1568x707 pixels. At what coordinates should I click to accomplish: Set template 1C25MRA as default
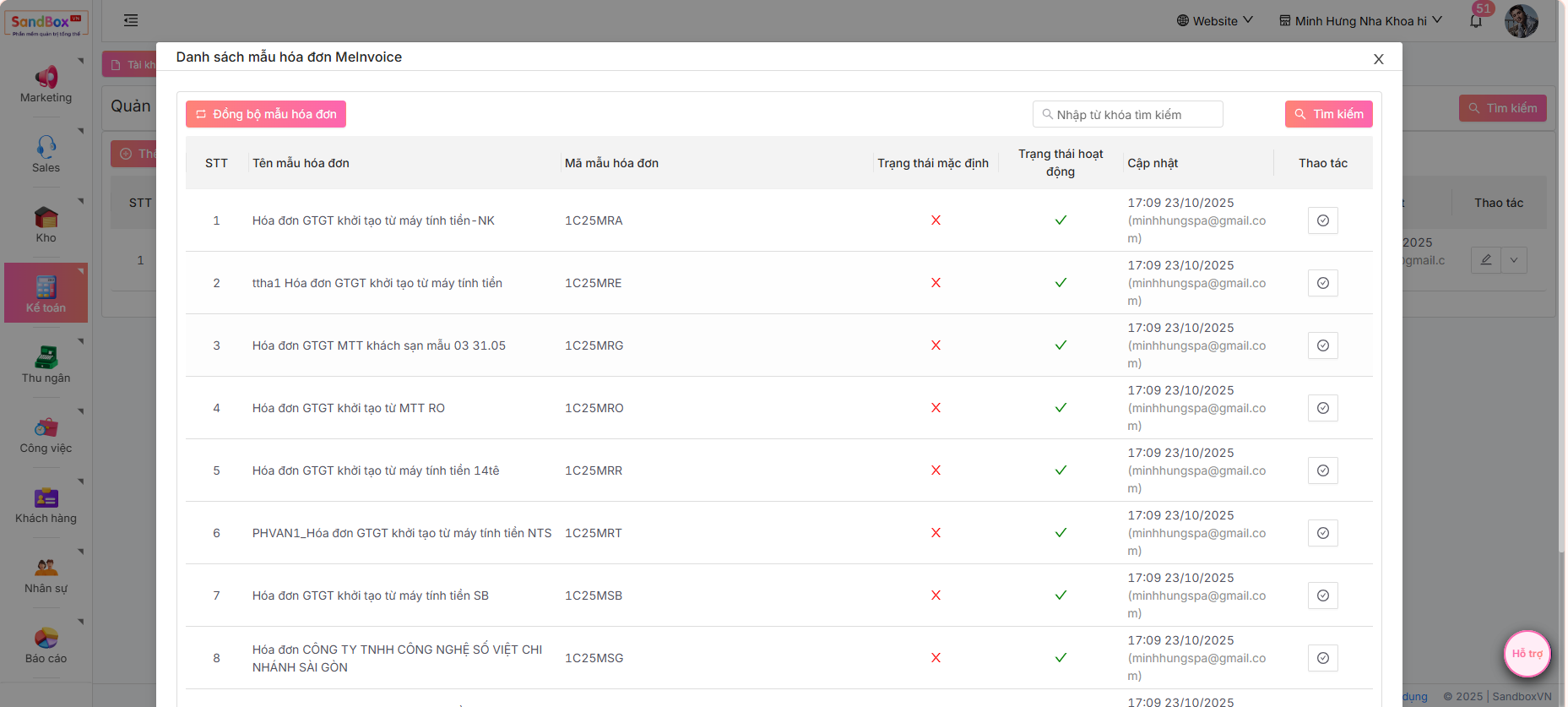(1322, 220)
